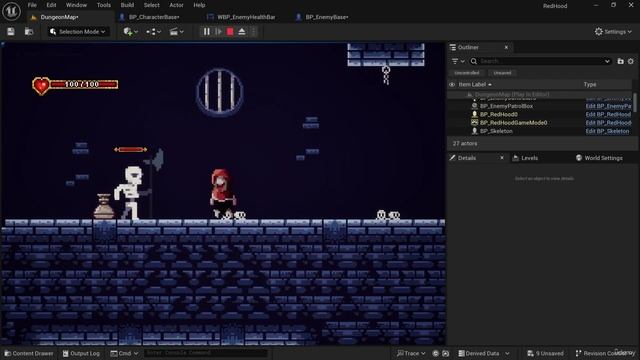The width and height of the screenshot is (640, 360).
Task: Click the Outliner search field
Action: tap(541, 61)
